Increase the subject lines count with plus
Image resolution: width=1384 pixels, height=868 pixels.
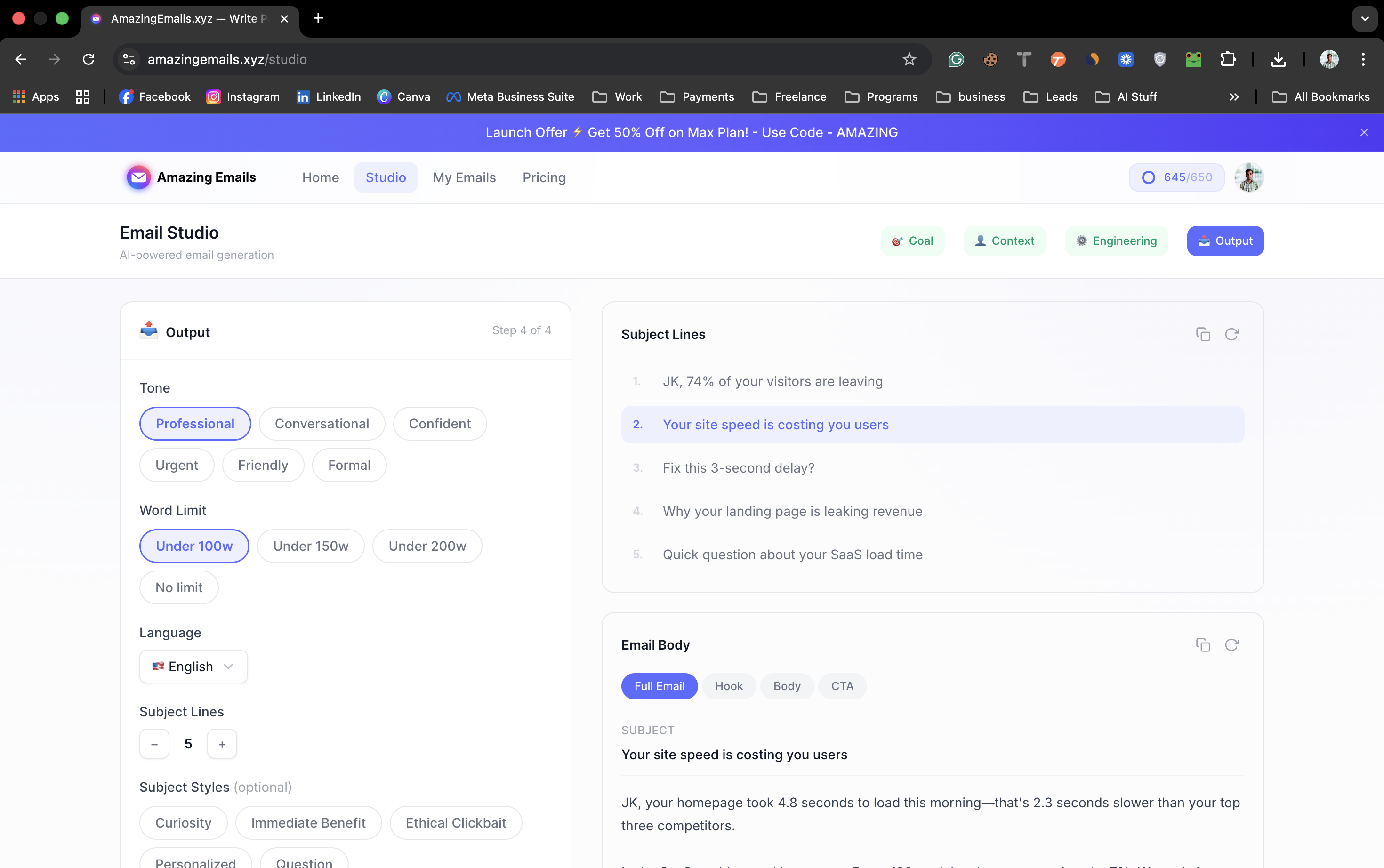click(x=222, y=744)
